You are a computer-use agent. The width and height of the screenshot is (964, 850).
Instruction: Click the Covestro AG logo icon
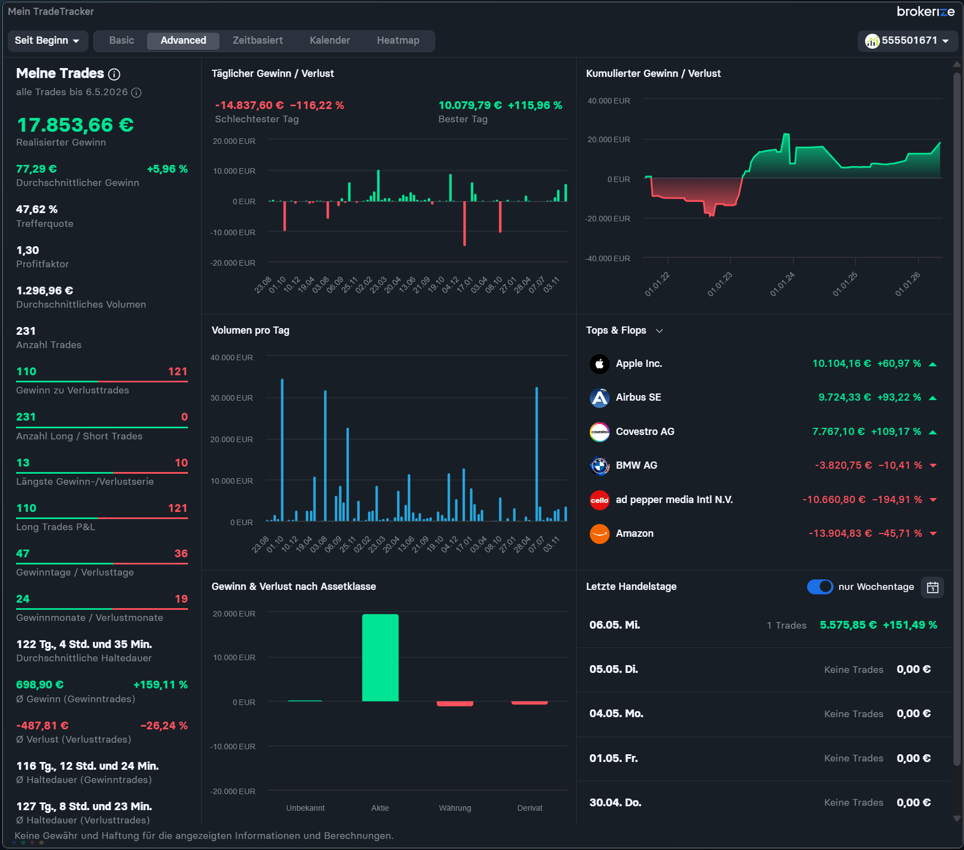599,432
